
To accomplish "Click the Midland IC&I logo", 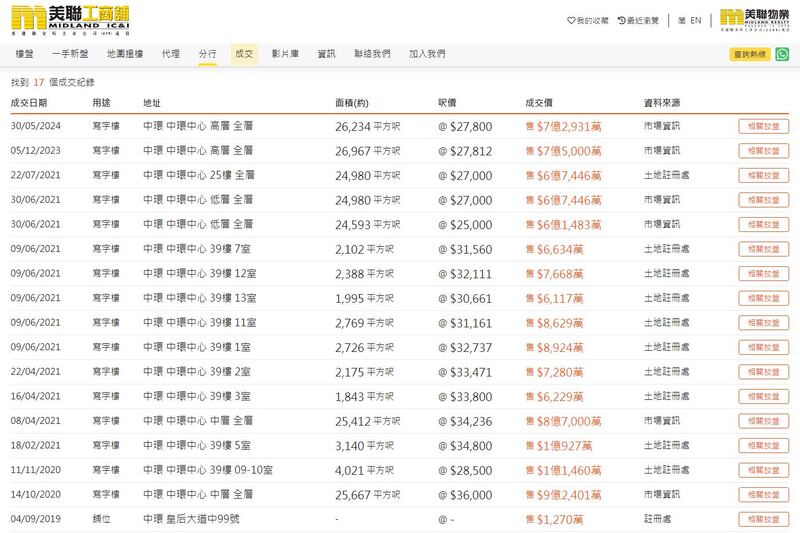I will (70, 20).
